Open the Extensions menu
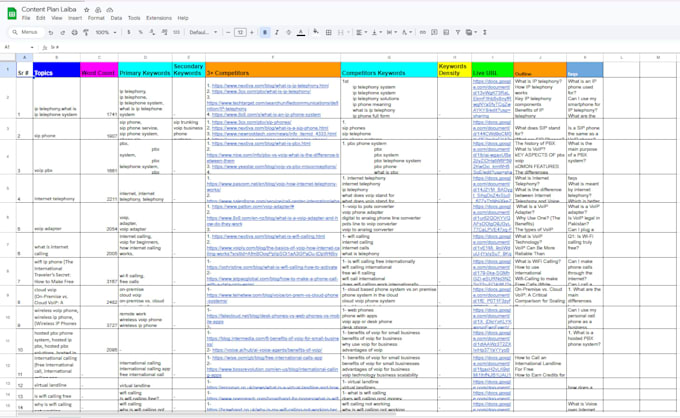The image size is (680, 418). [x=159, y=18]
